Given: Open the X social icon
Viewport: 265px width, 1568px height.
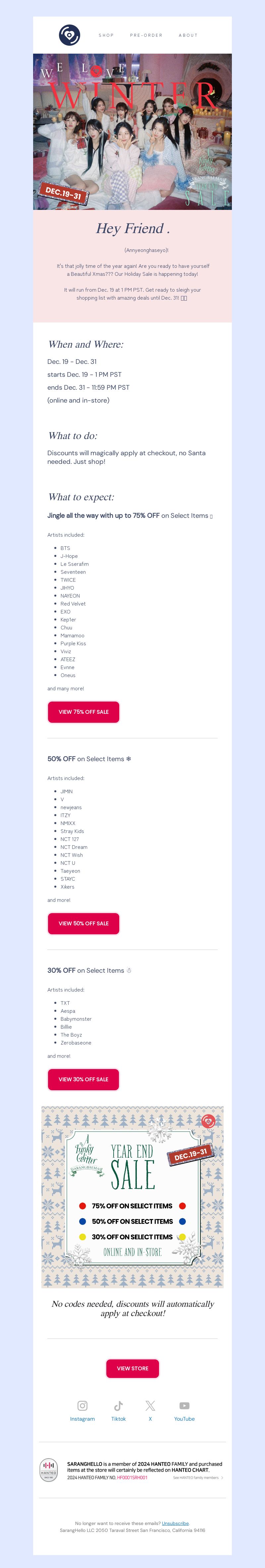Looking at the screenshot, I should pyautogui.click(x=150, y=1405).
